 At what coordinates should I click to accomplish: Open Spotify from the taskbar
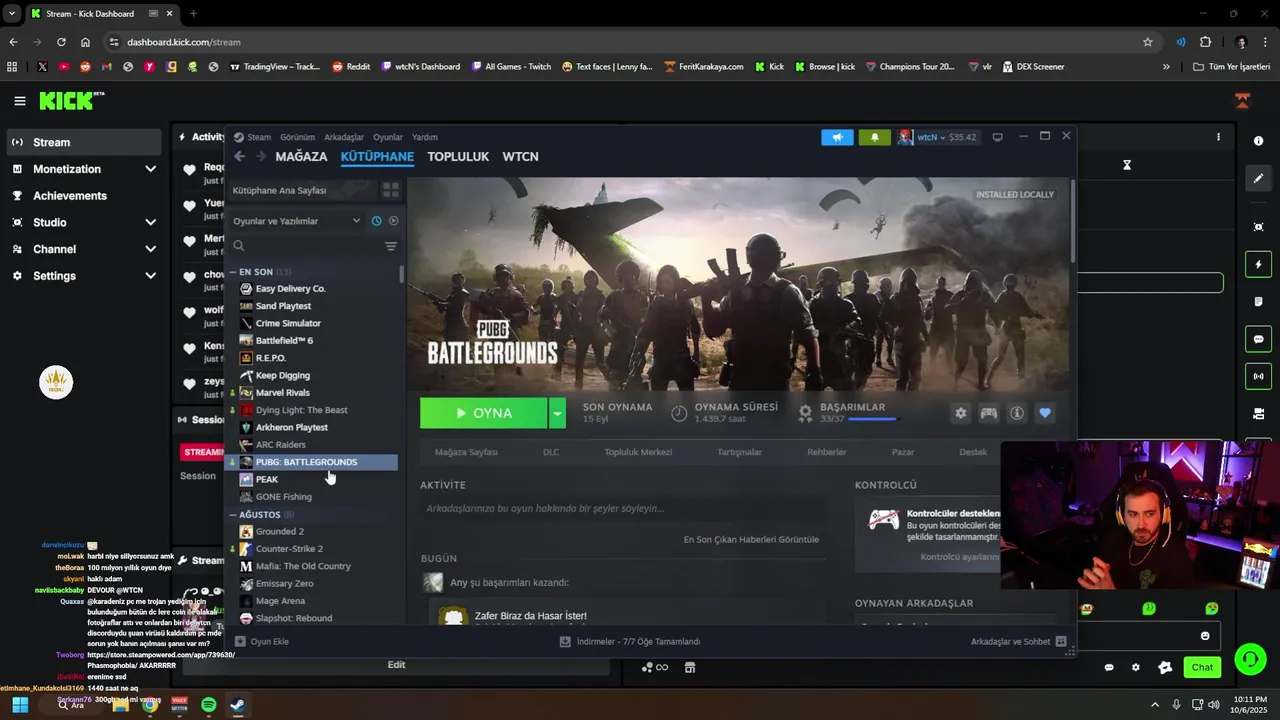coord(208,705)
